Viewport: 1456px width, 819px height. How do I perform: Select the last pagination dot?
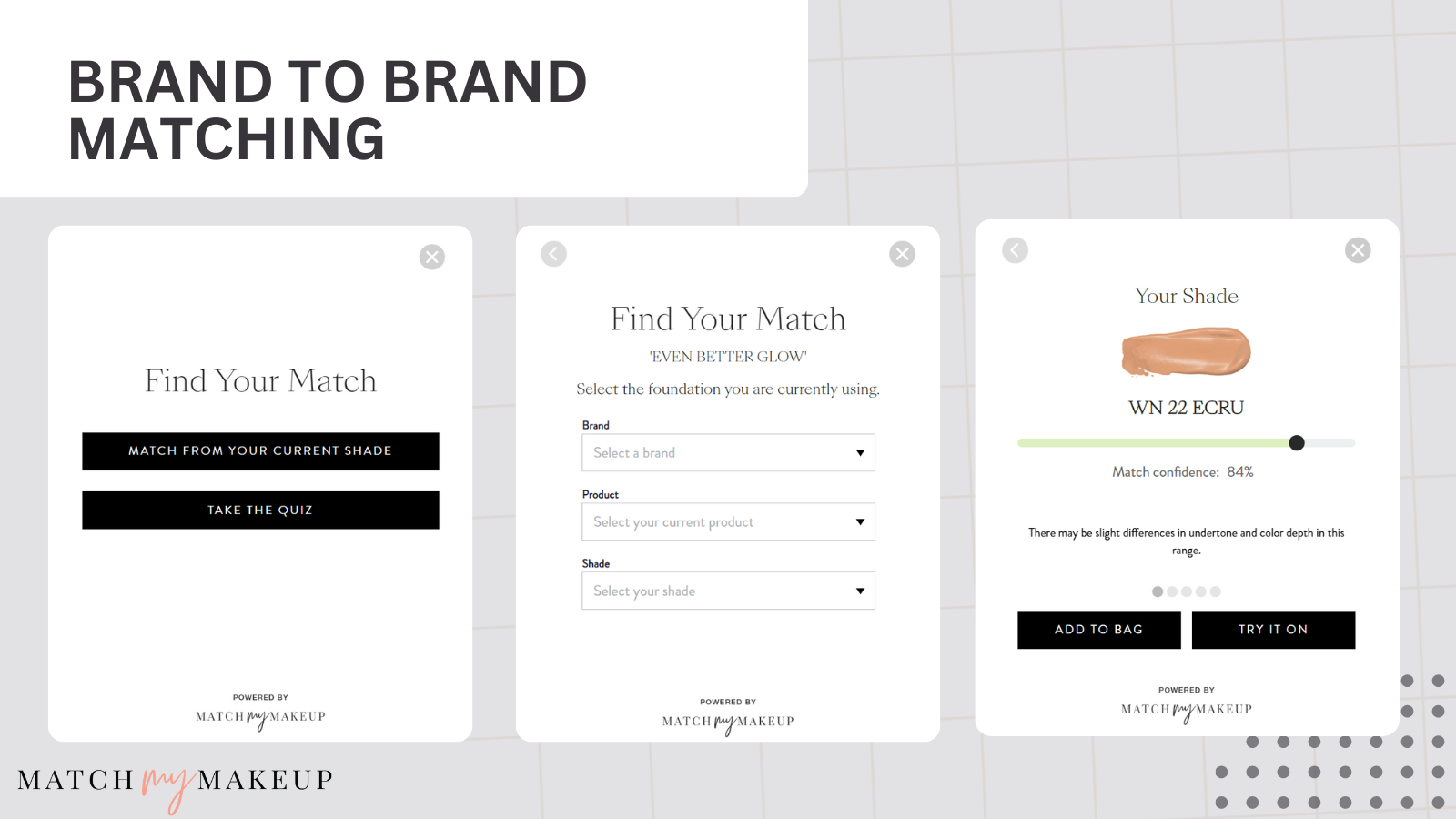point(1216,591)
